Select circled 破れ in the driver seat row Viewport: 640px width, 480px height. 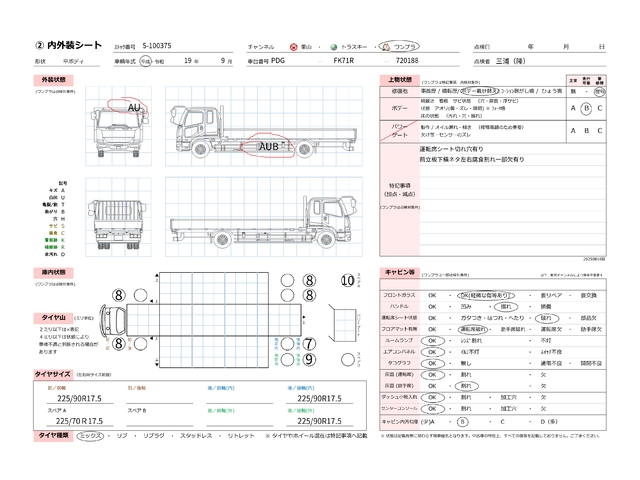547,318
